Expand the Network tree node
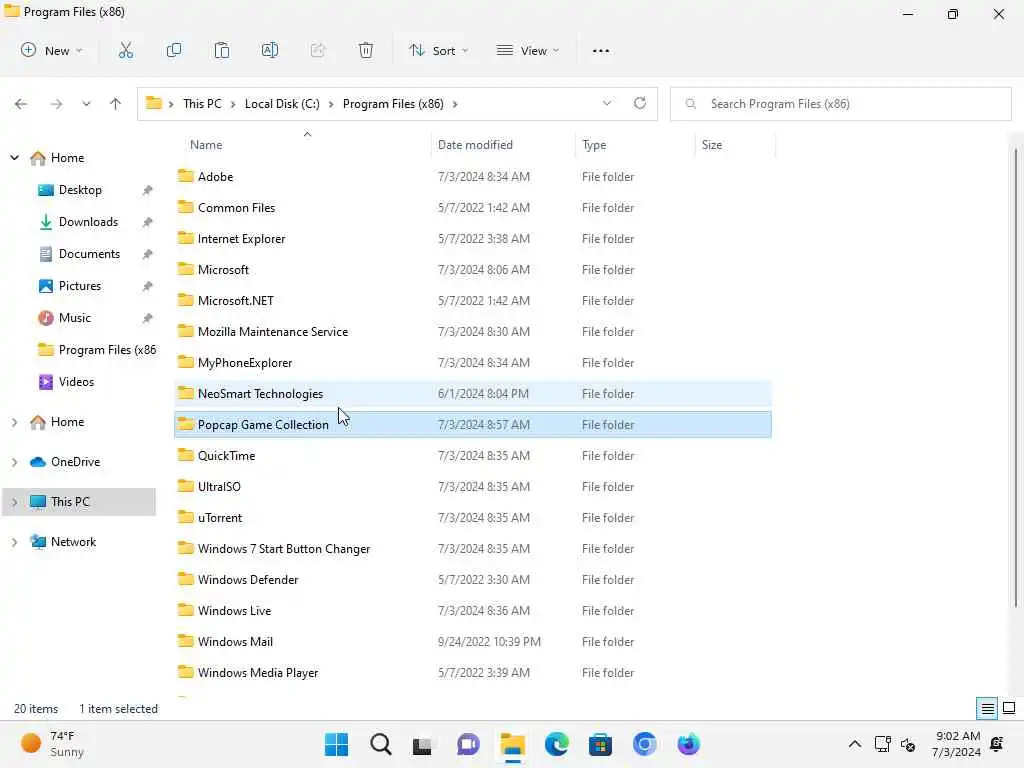Image resolution: width=1024 pixels, height=768 pixels. (x=14, y=542)
